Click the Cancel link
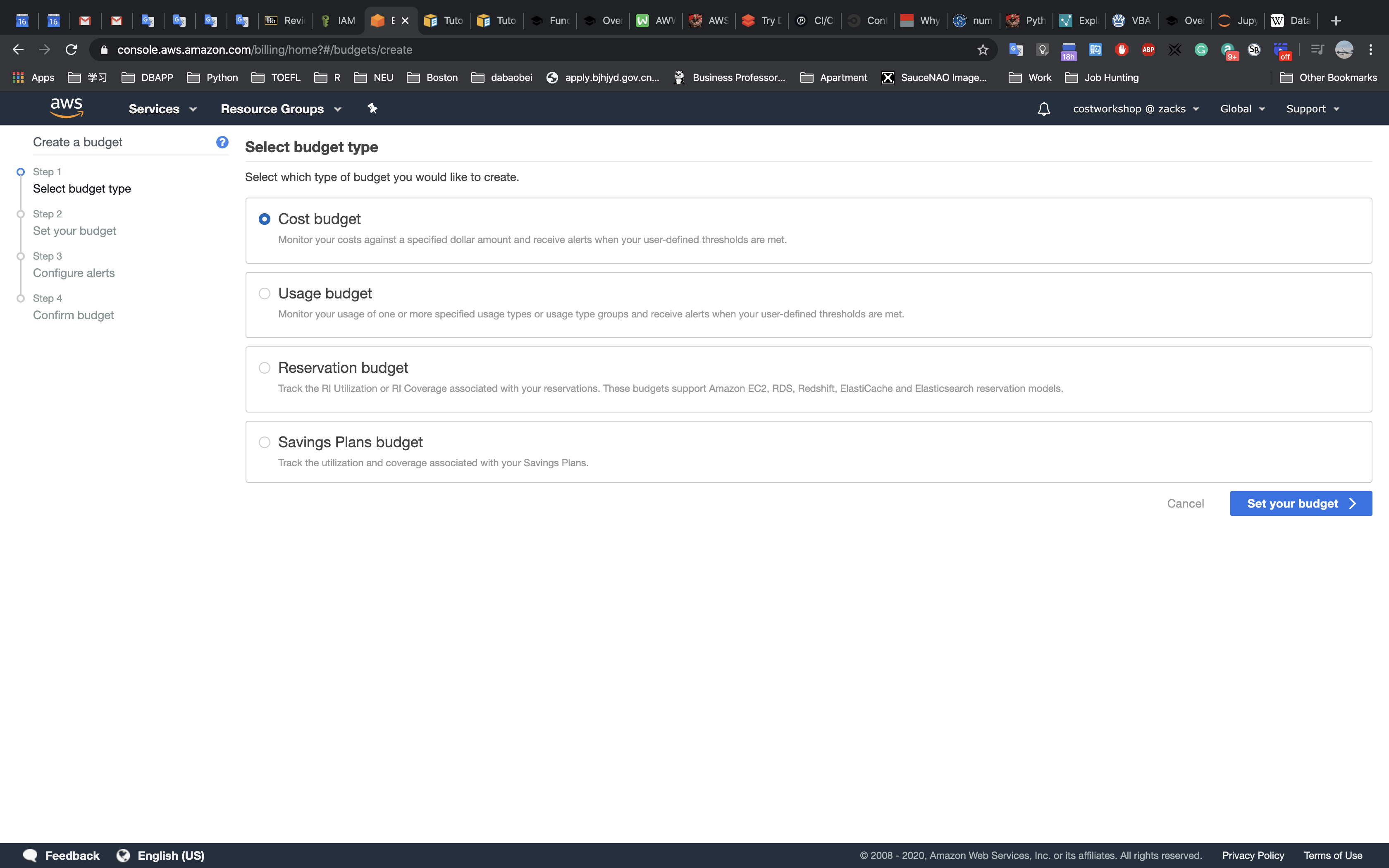This screenshot has height=868, width=1389. coord(1185,503)
